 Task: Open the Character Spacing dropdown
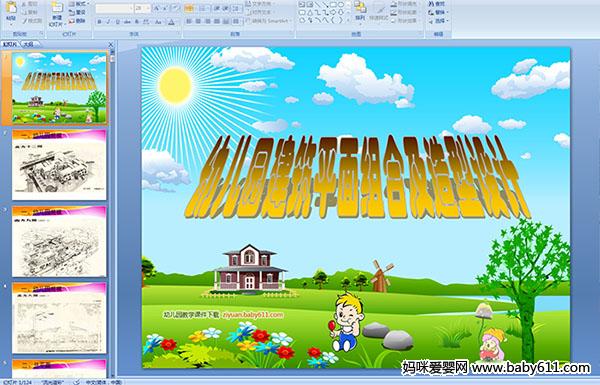(146, 22)
